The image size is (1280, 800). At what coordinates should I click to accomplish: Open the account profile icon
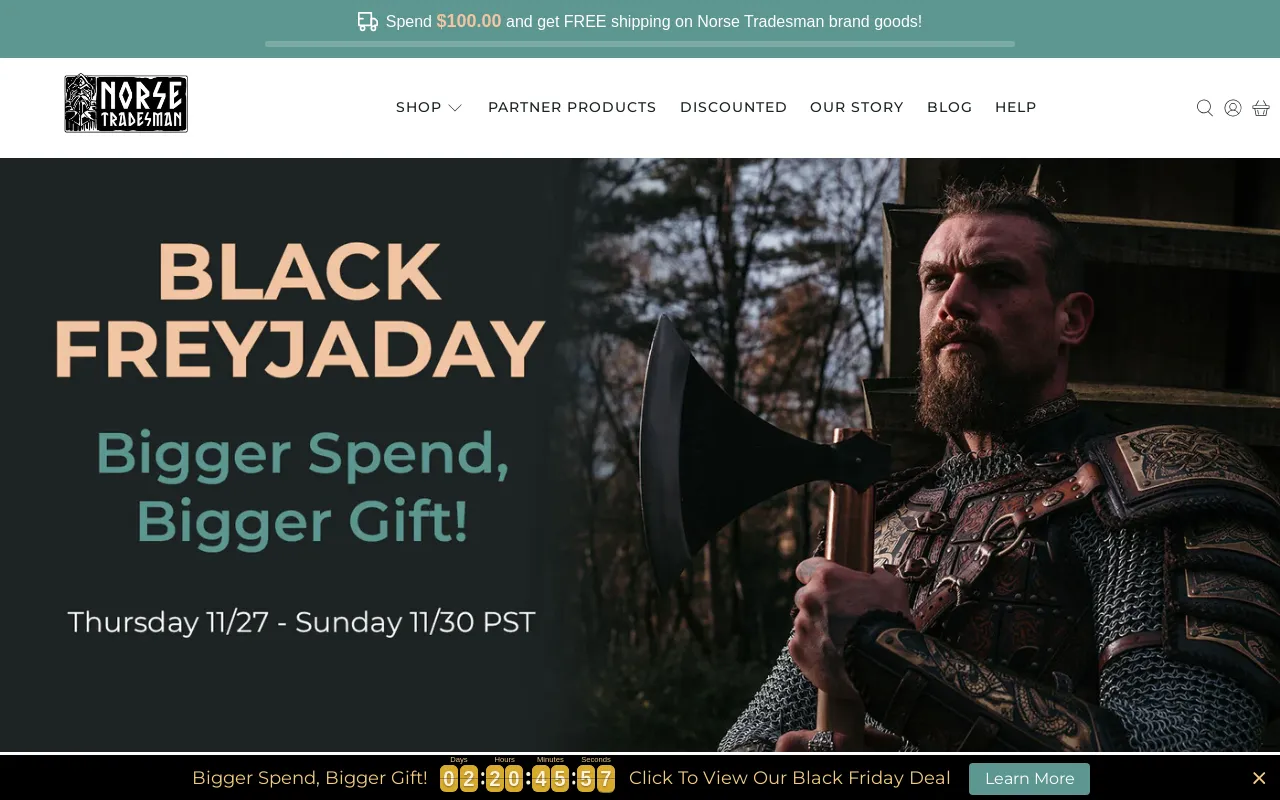coord(1232,108)
